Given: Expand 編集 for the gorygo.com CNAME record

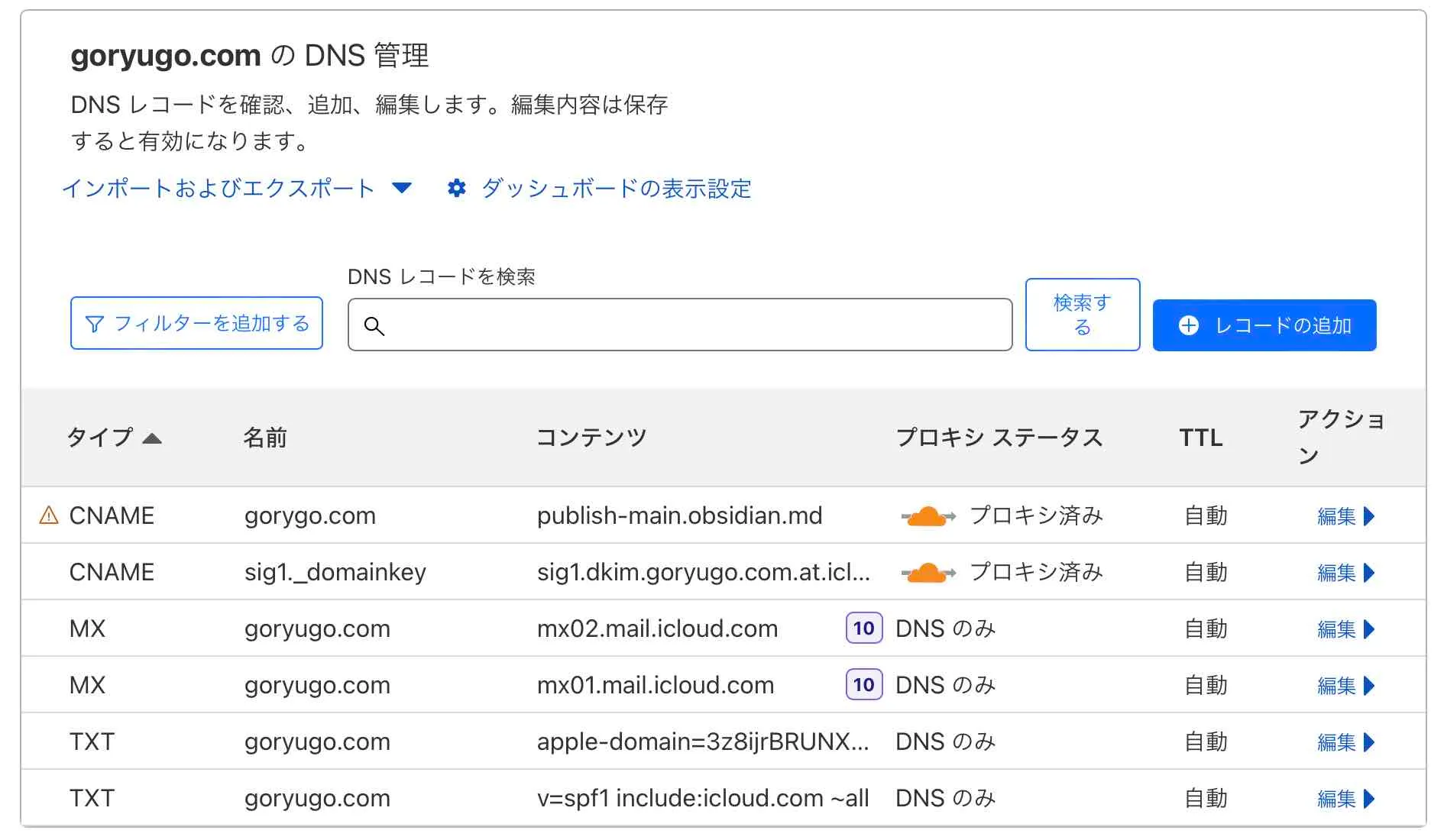Looking at the screenshot, I should [x=1346, y=516].
